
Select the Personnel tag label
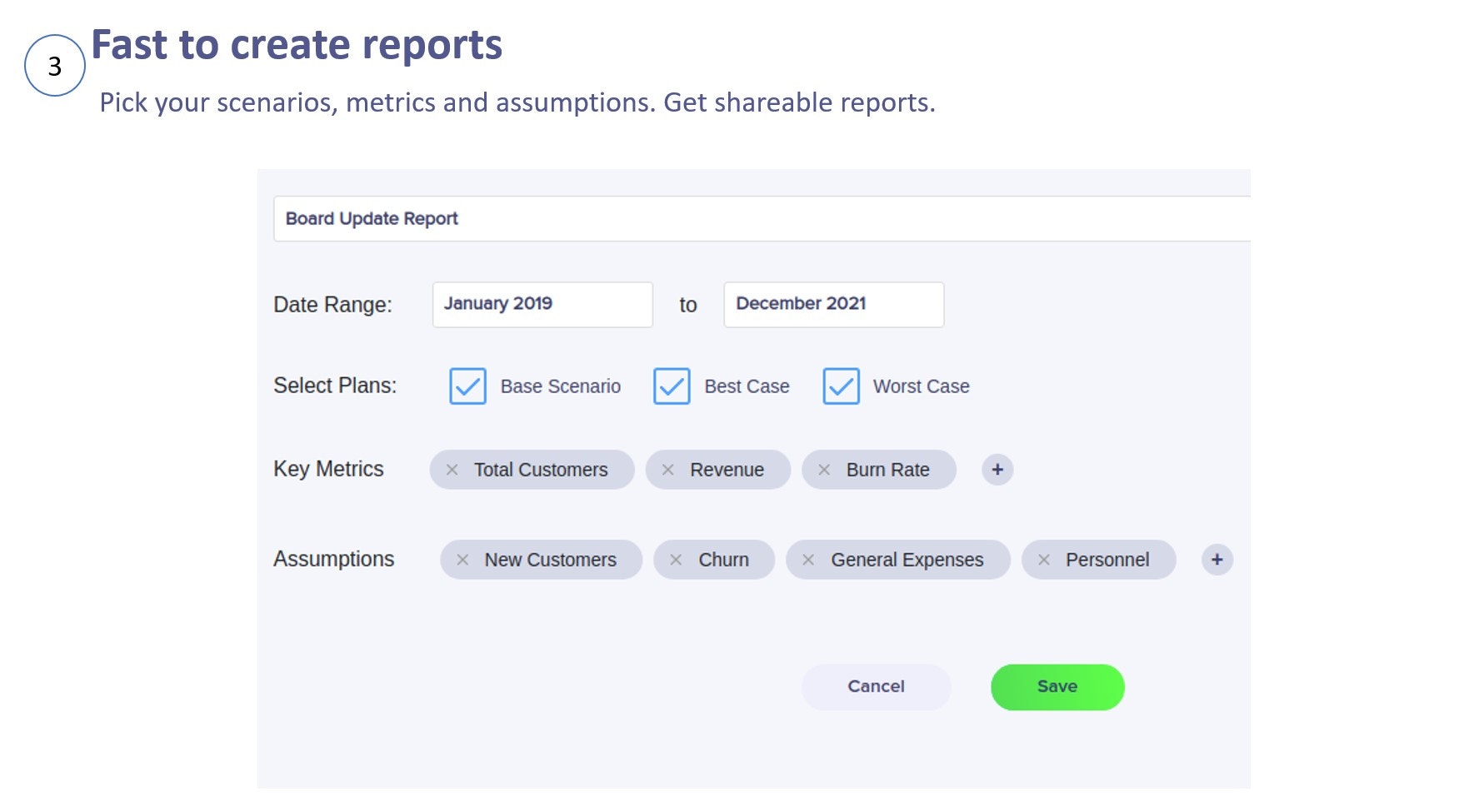point(1107,560)
